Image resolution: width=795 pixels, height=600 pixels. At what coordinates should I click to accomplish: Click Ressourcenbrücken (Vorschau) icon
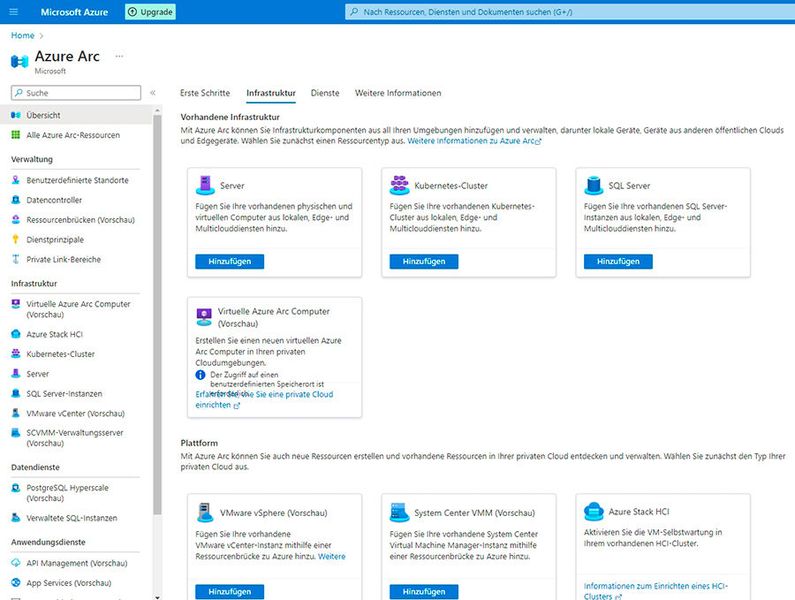click(16, 220)
